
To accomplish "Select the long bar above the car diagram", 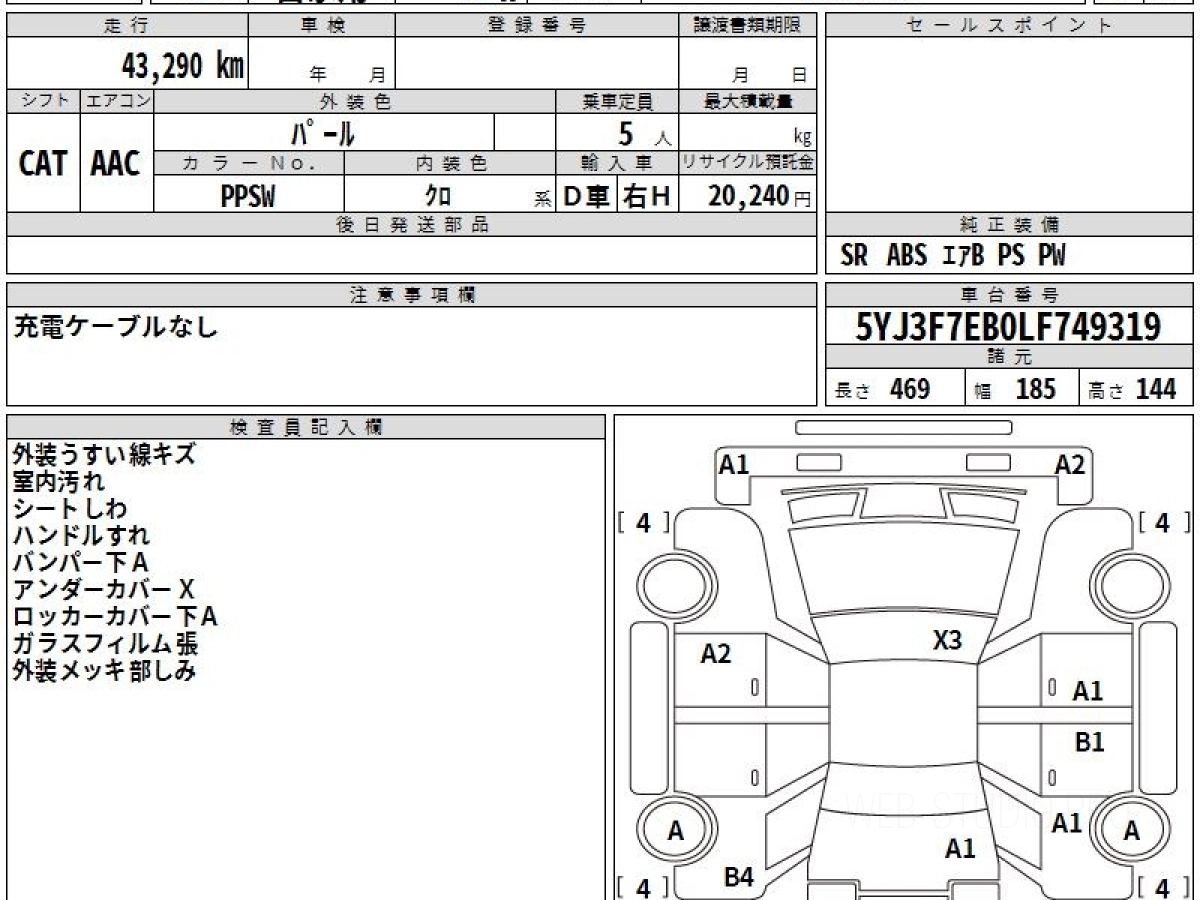I will [x=903, y=427].
